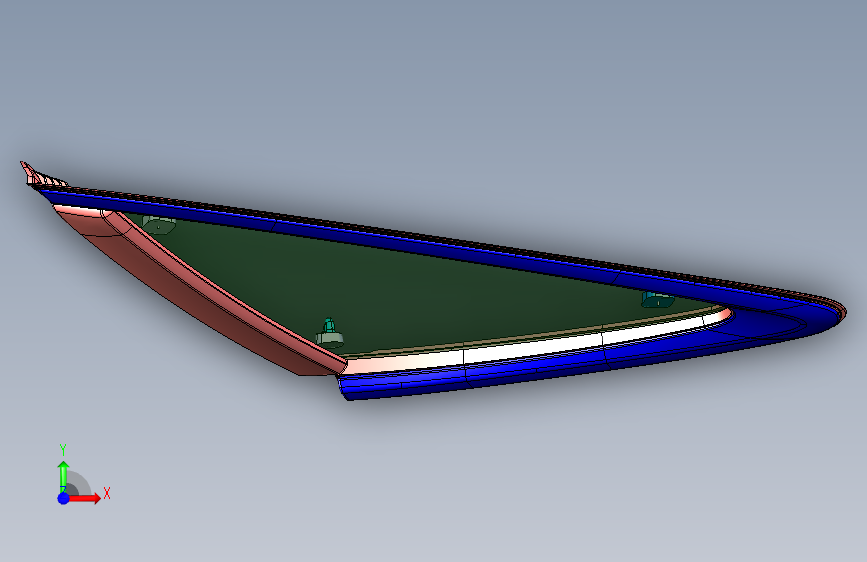Click the red X axis arrow on triad

click(84, 498)
